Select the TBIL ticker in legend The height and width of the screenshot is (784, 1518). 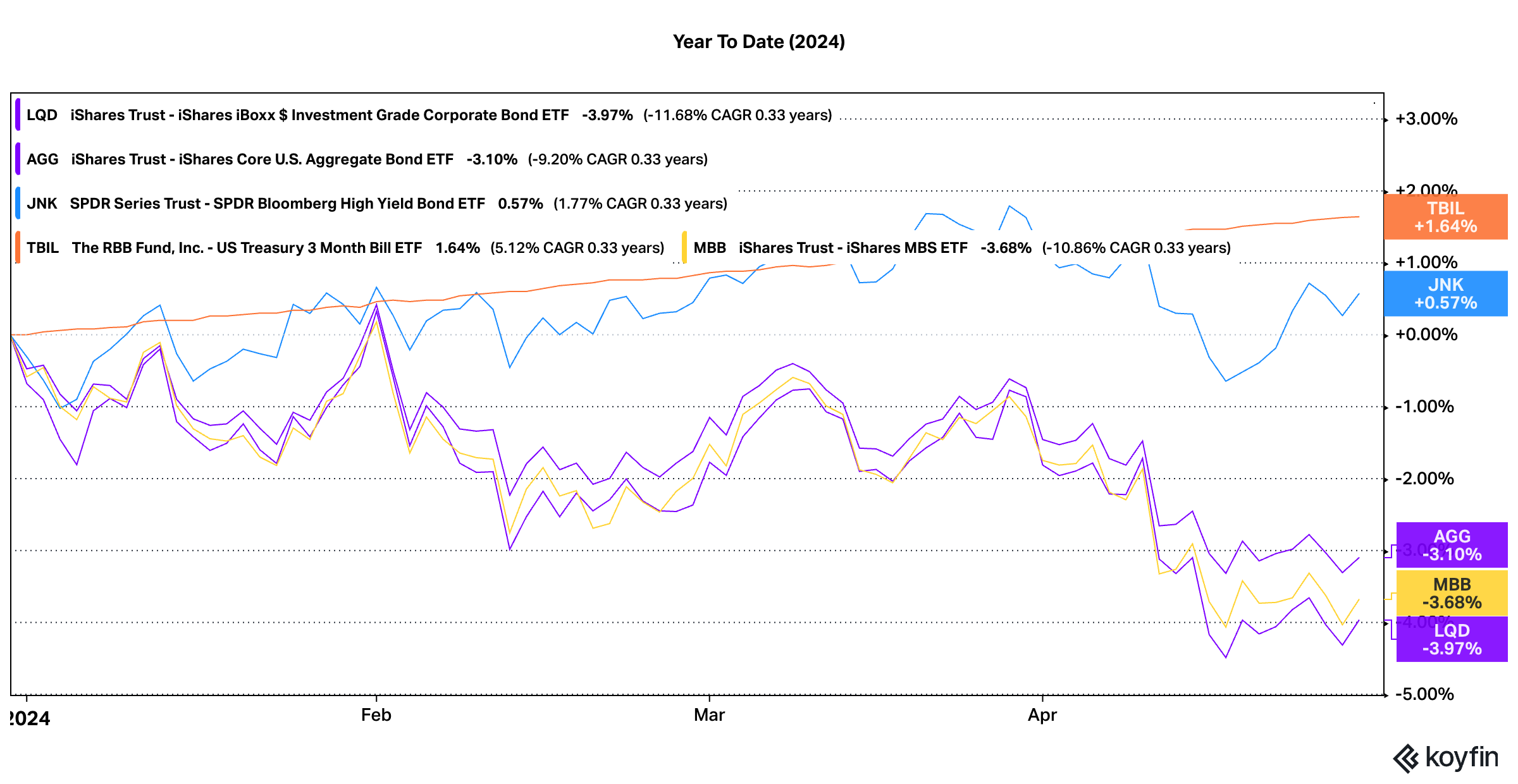click(x=43, y=248)
